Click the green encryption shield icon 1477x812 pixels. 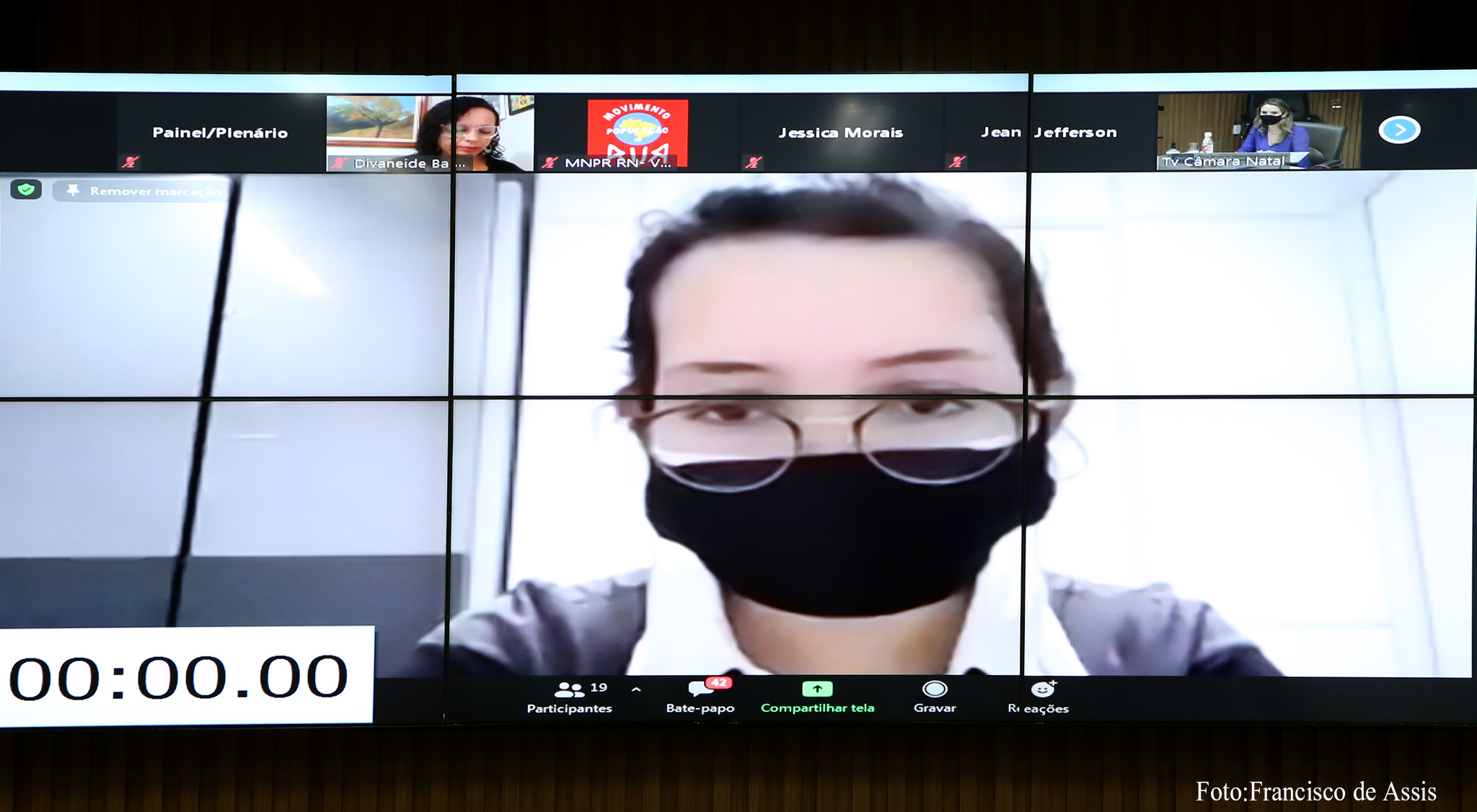[x=26, y=190]
